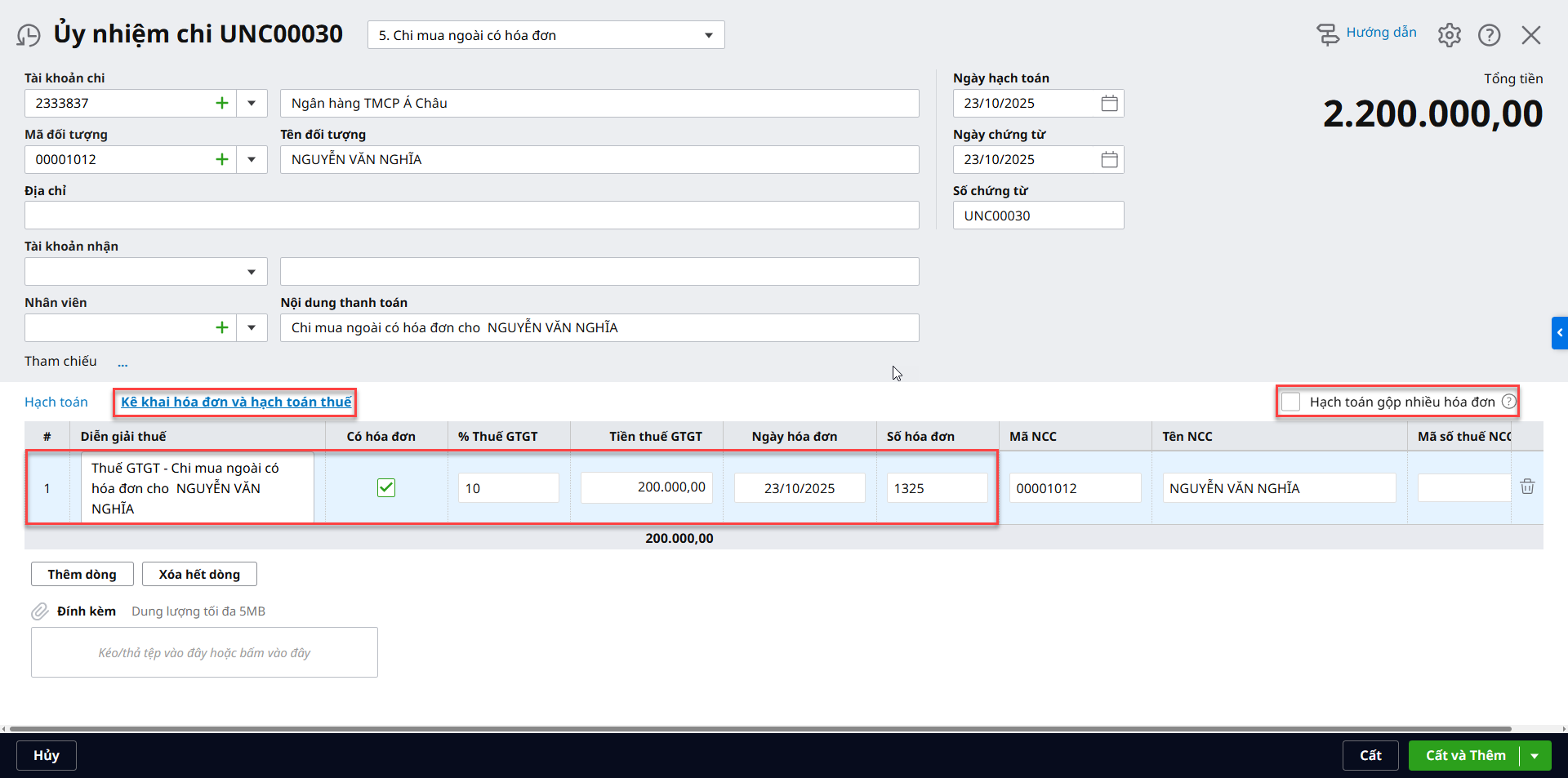The image size is (1568, 778).
Task: Expand the payment type dropdown
Action: [x=708, y=35]
